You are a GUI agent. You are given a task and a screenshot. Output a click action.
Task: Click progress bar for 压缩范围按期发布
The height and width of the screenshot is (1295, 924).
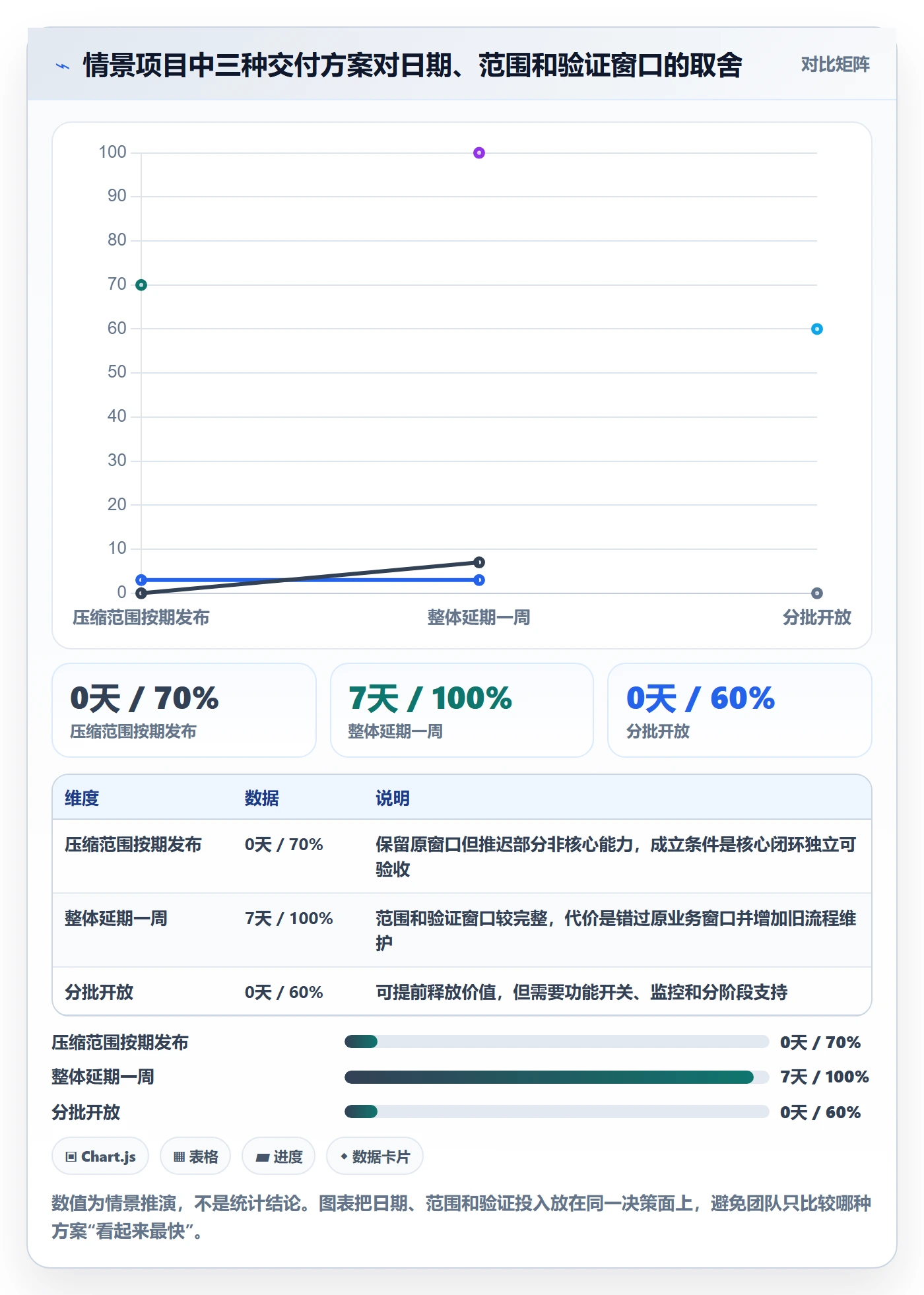click(556, 1042)
